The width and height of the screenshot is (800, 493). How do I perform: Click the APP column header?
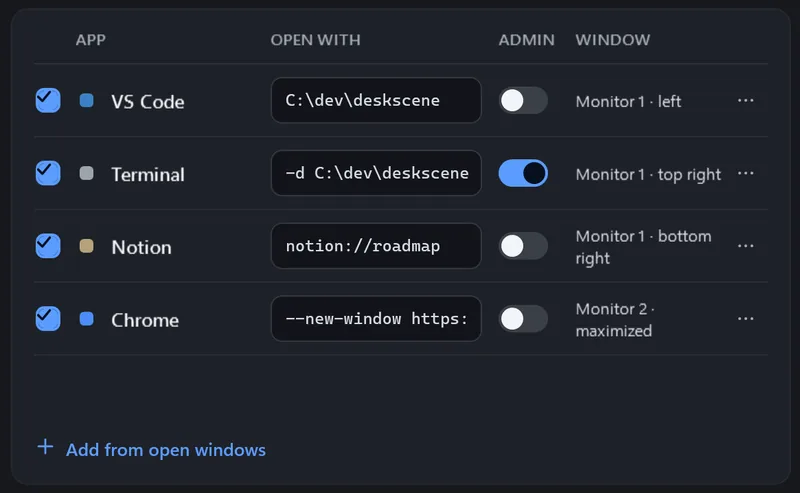(x=90, y=40)
